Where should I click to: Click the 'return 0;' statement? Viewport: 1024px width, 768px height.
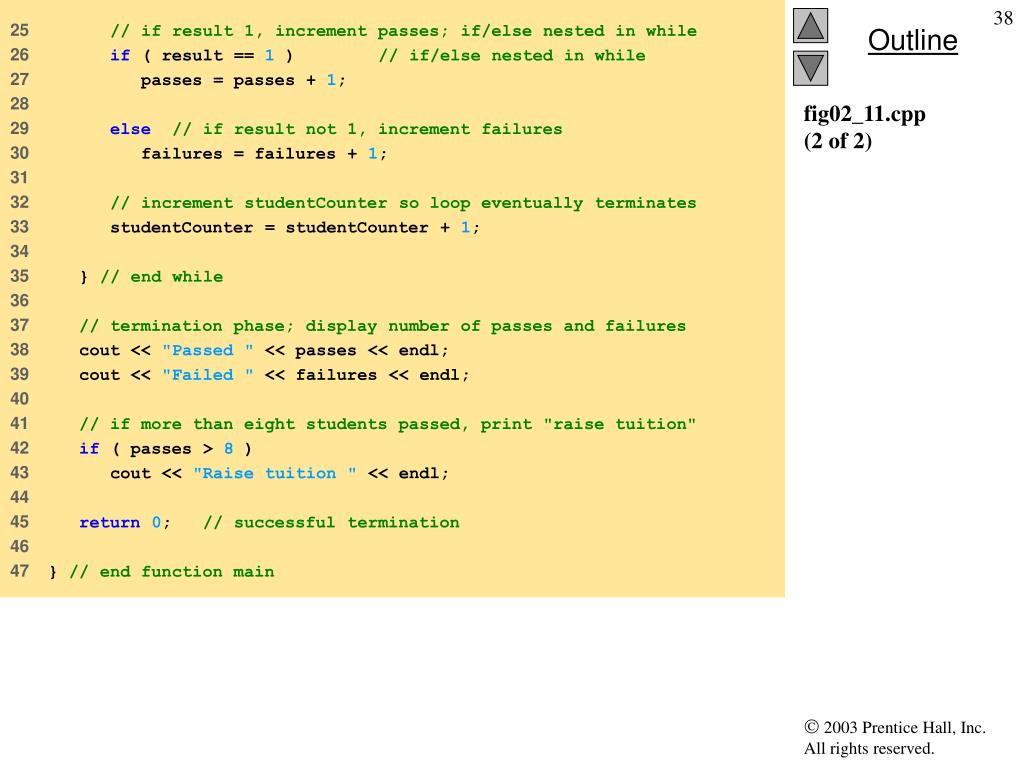(x=125, y=523)
